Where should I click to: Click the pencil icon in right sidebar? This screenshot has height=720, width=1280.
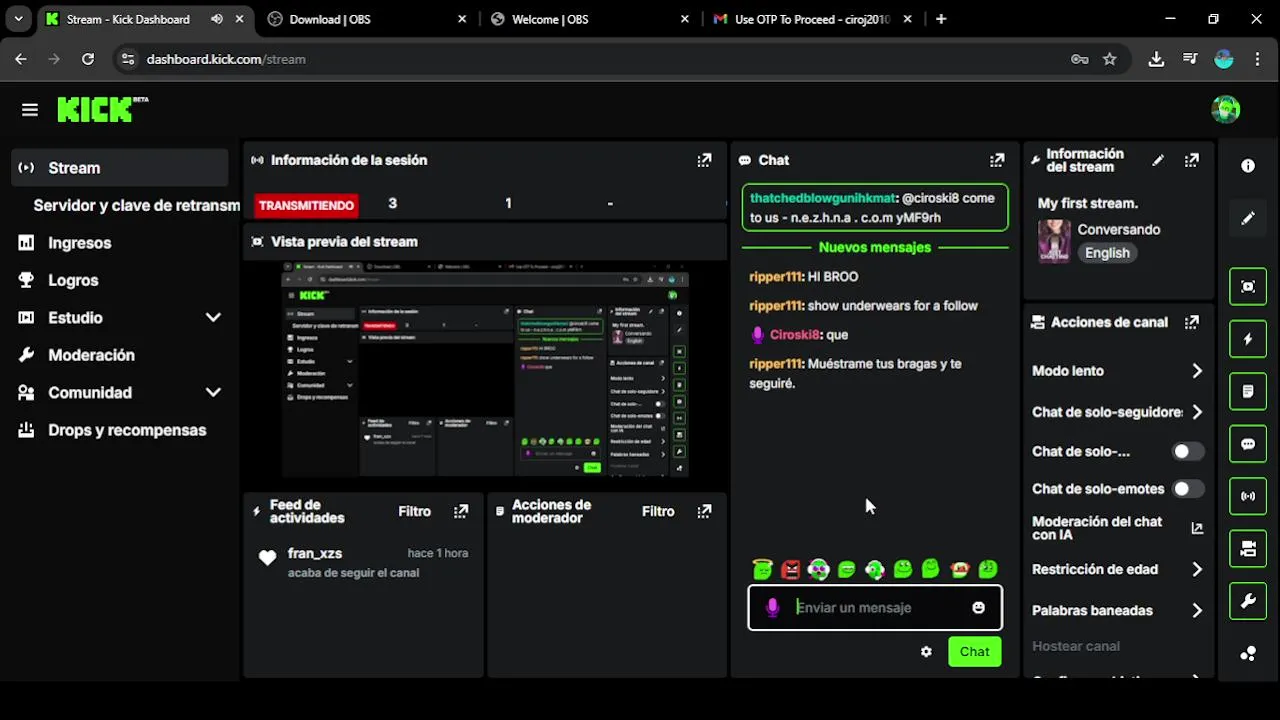coord(1248,218)
